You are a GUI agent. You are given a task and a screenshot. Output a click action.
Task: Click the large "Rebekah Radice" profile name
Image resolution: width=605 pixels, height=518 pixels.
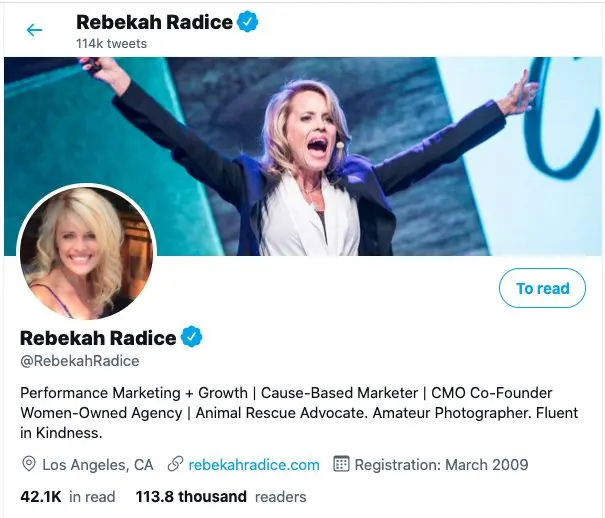pos(98,337)
